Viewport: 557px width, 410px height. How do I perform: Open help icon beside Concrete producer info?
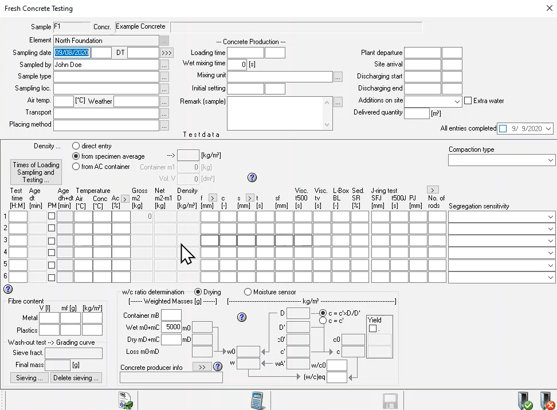218,367
